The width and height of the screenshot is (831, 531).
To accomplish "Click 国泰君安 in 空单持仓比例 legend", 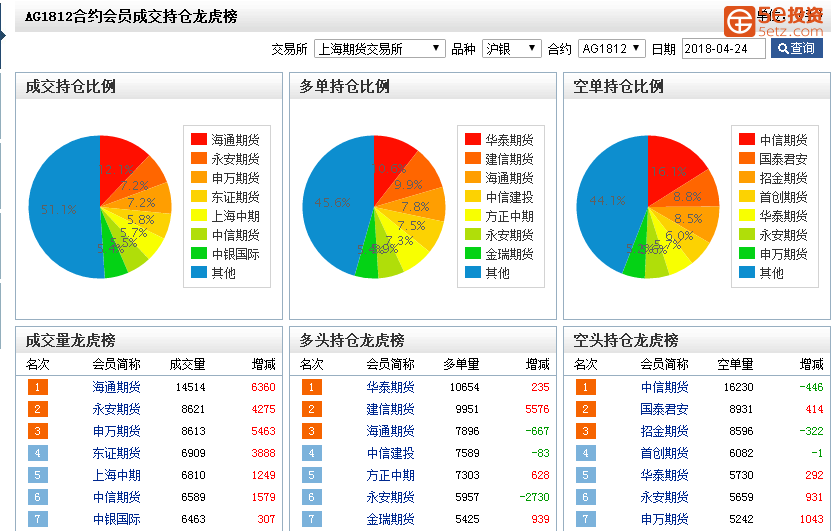I will pyautogui.click(x=783, y=159).
